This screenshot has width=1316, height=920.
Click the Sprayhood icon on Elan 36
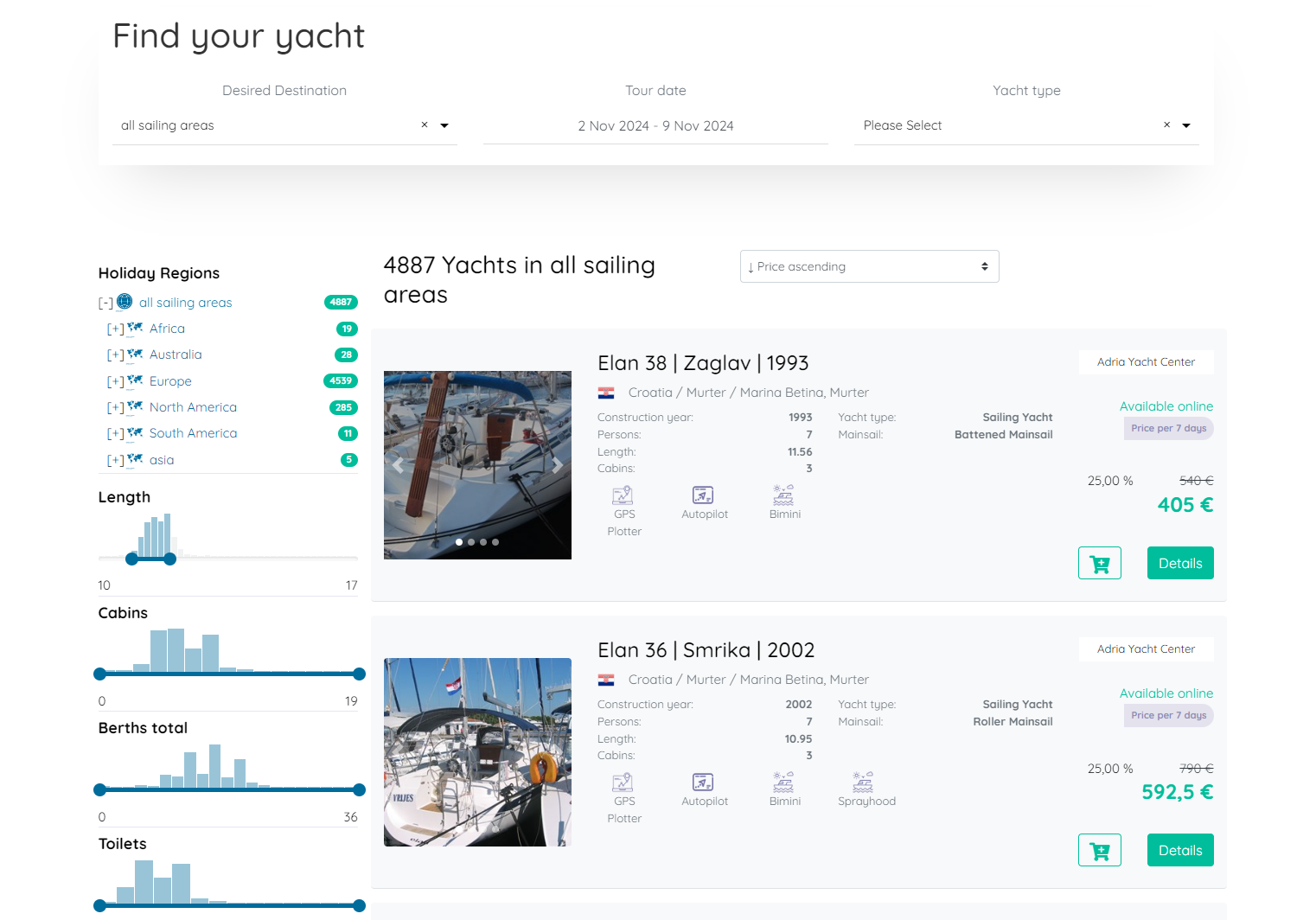(863, 783)
